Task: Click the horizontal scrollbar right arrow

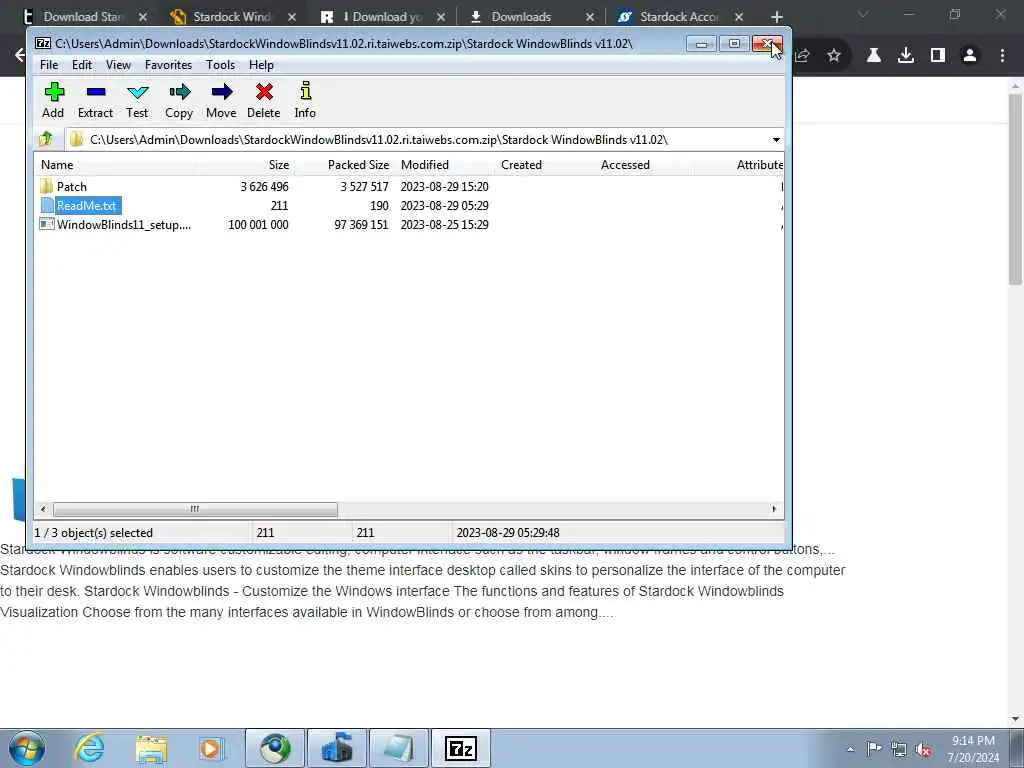Action: point(775,509)
